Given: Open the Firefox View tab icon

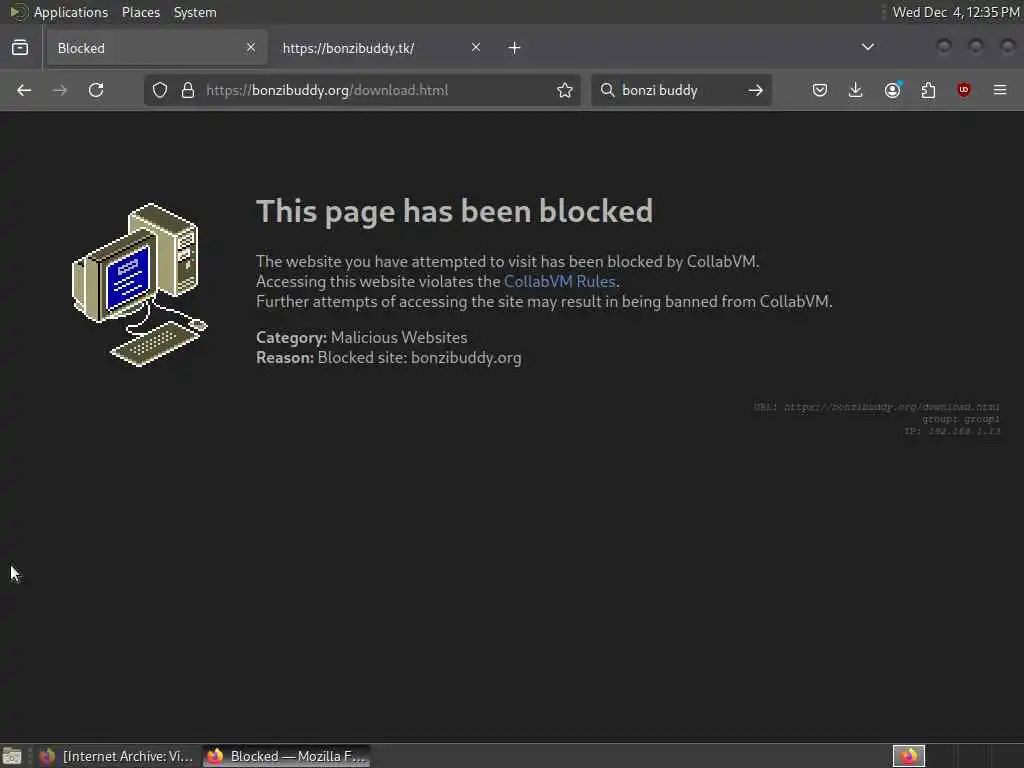Looking at the screenshot, I should (x=20, y=48).
